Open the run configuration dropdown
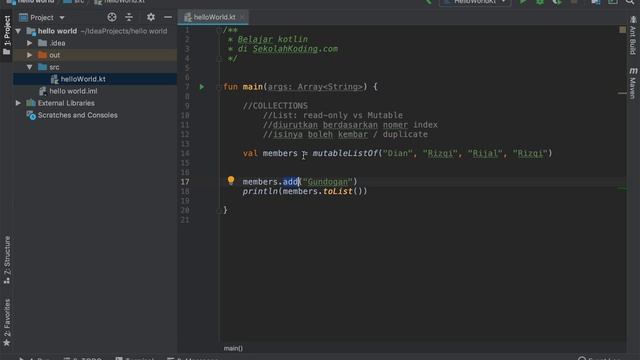This screenshot has height=360, width=640. point(475,2)
